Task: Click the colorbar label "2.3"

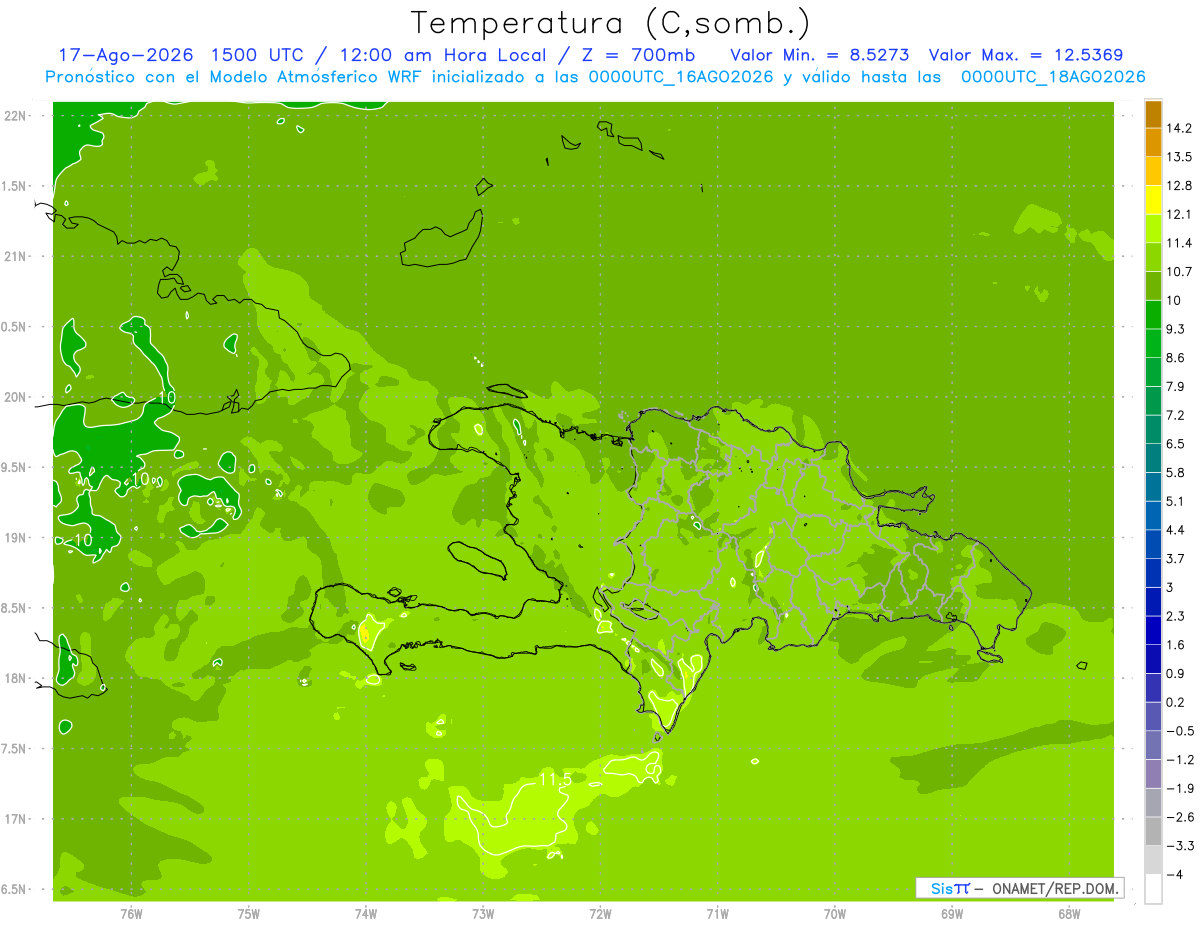Action: pyautogui.click(x=1175, y=616)
